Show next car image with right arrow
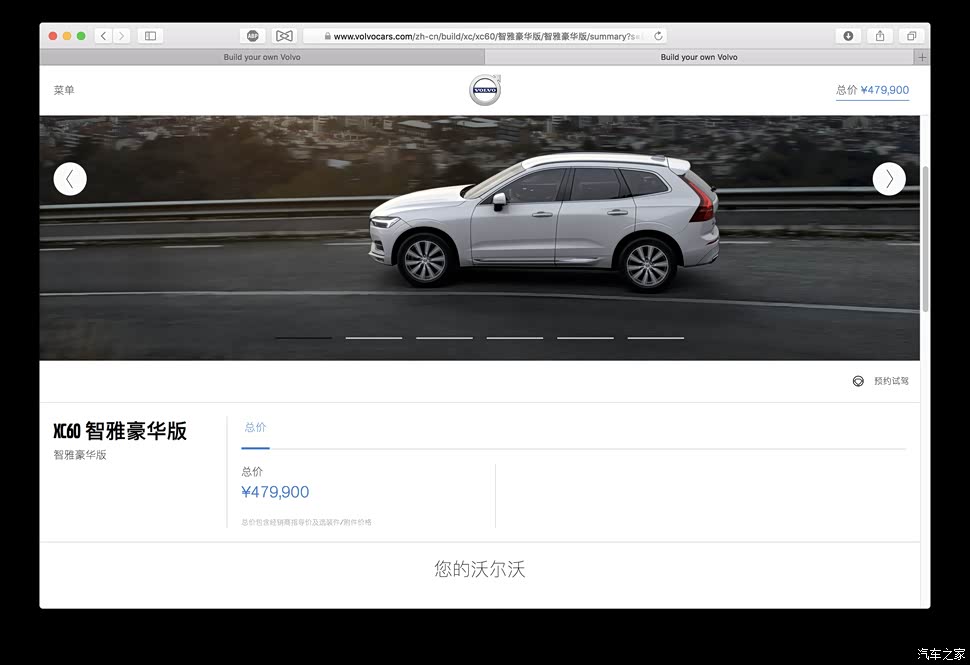Screen dimensions: 970x665 [x=889, y=179]
